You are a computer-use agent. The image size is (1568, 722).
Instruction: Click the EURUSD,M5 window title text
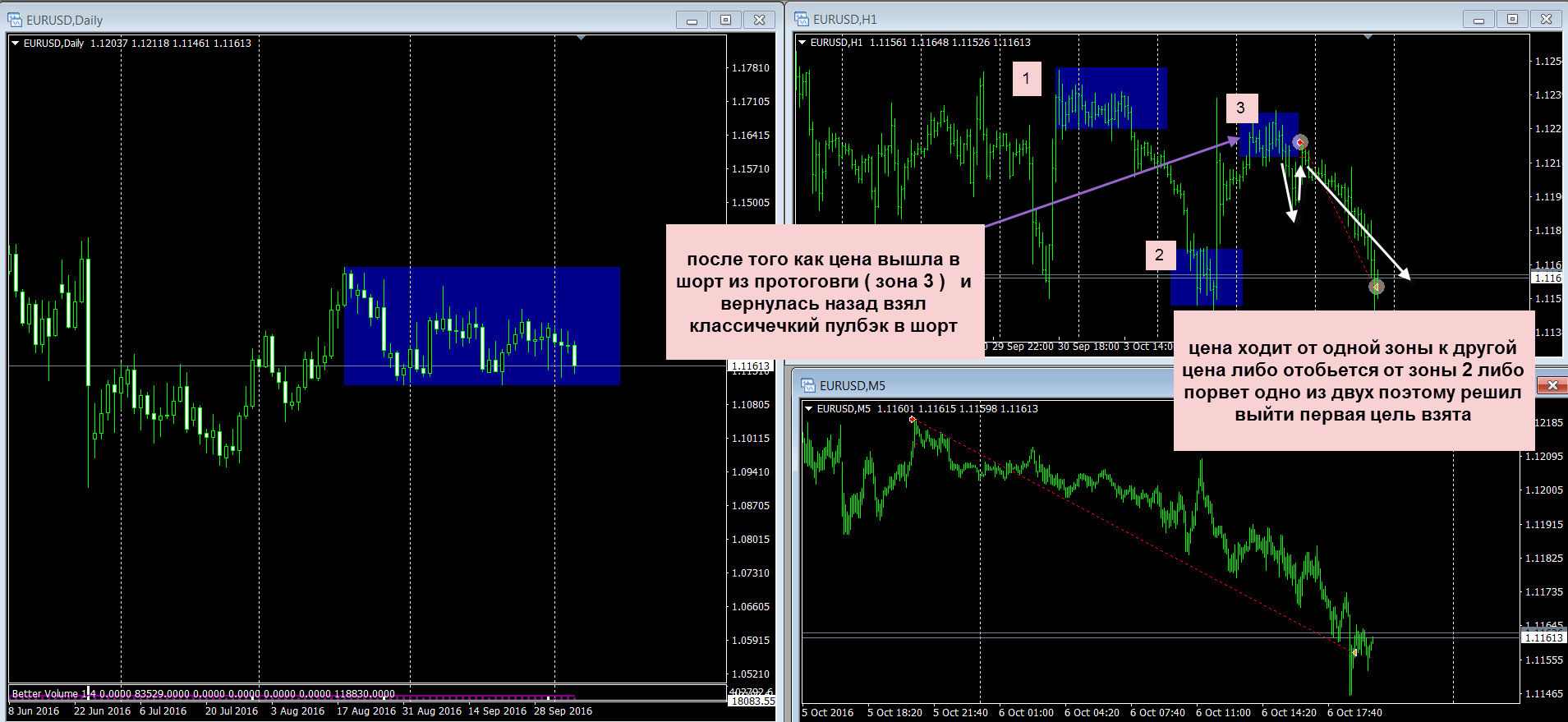[853, 385]
